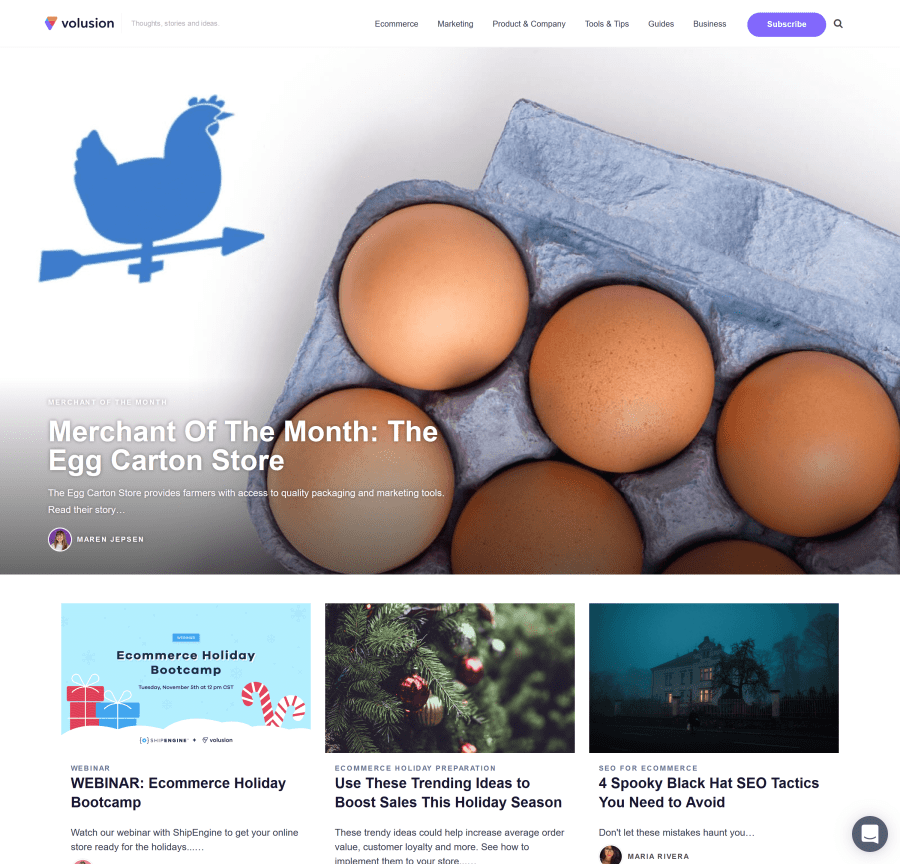Open the spooky house article thumbnail

713,677
